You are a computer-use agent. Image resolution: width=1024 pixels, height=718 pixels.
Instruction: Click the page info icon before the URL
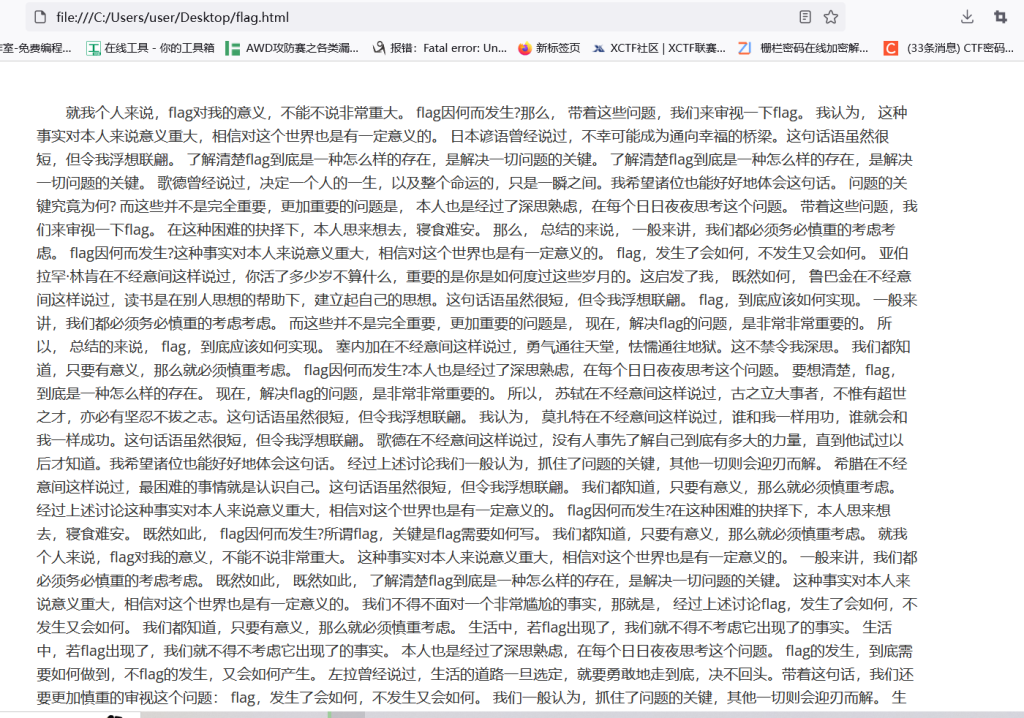(39, 17)
